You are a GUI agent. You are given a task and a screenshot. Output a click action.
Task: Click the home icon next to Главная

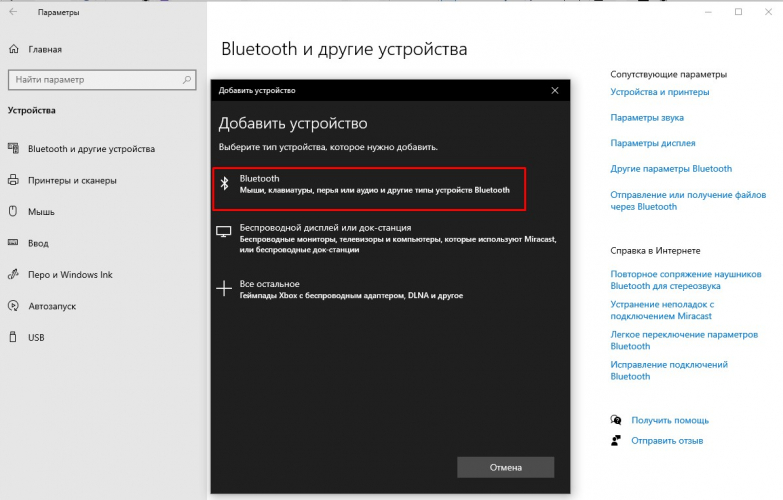[x=14, y=48]
